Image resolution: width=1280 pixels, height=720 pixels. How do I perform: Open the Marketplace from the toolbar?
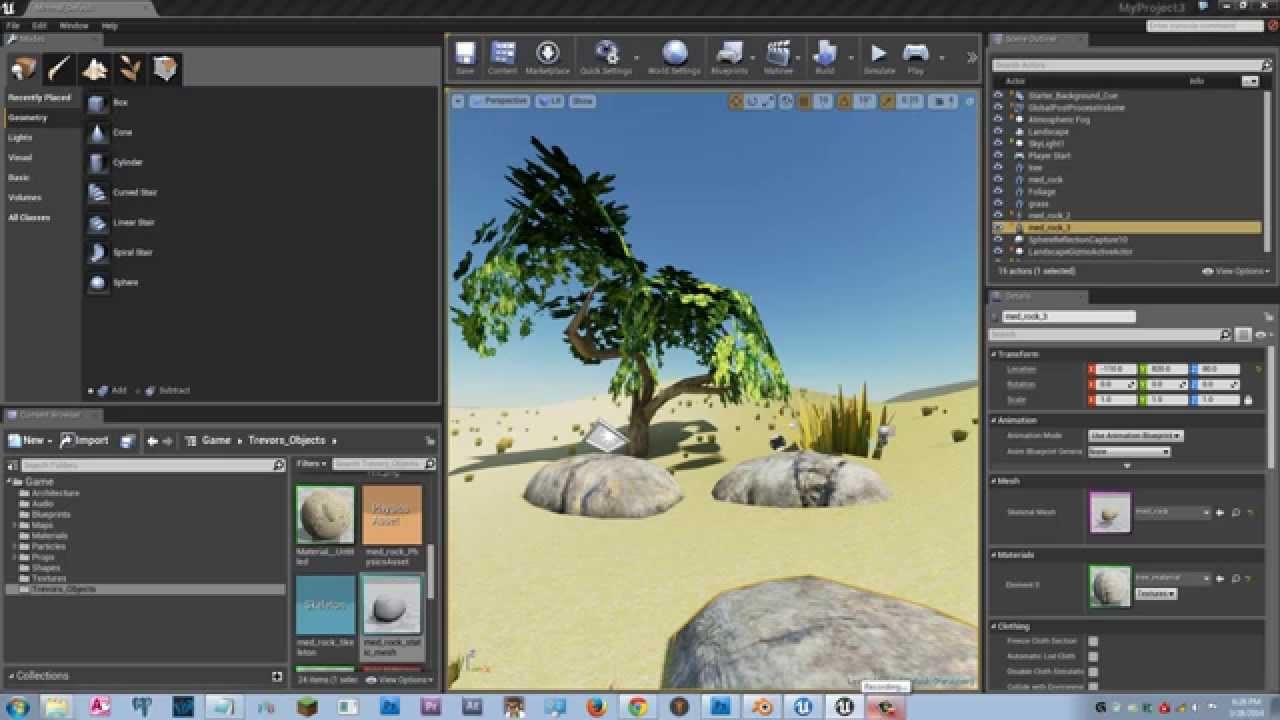click(x=546, y=55)
